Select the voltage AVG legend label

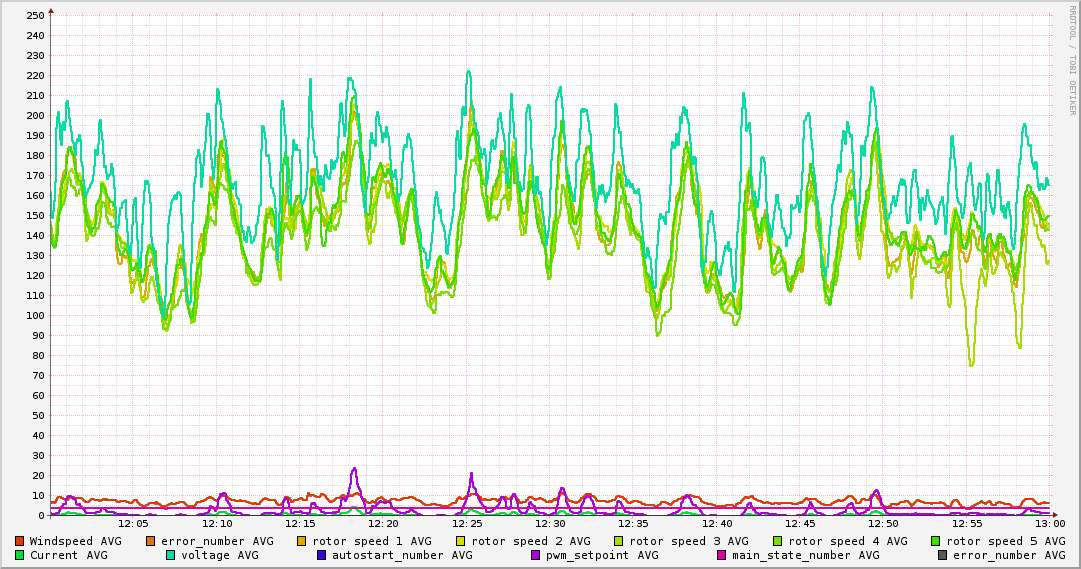coord(220,555)
